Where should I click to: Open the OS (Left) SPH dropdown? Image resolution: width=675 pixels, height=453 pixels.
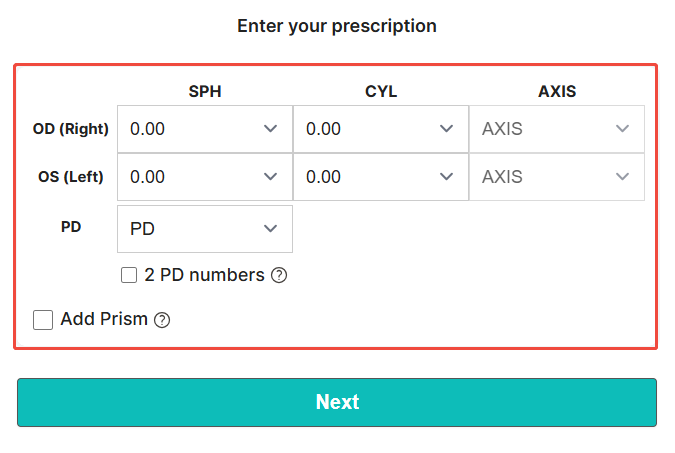[205, 177]
